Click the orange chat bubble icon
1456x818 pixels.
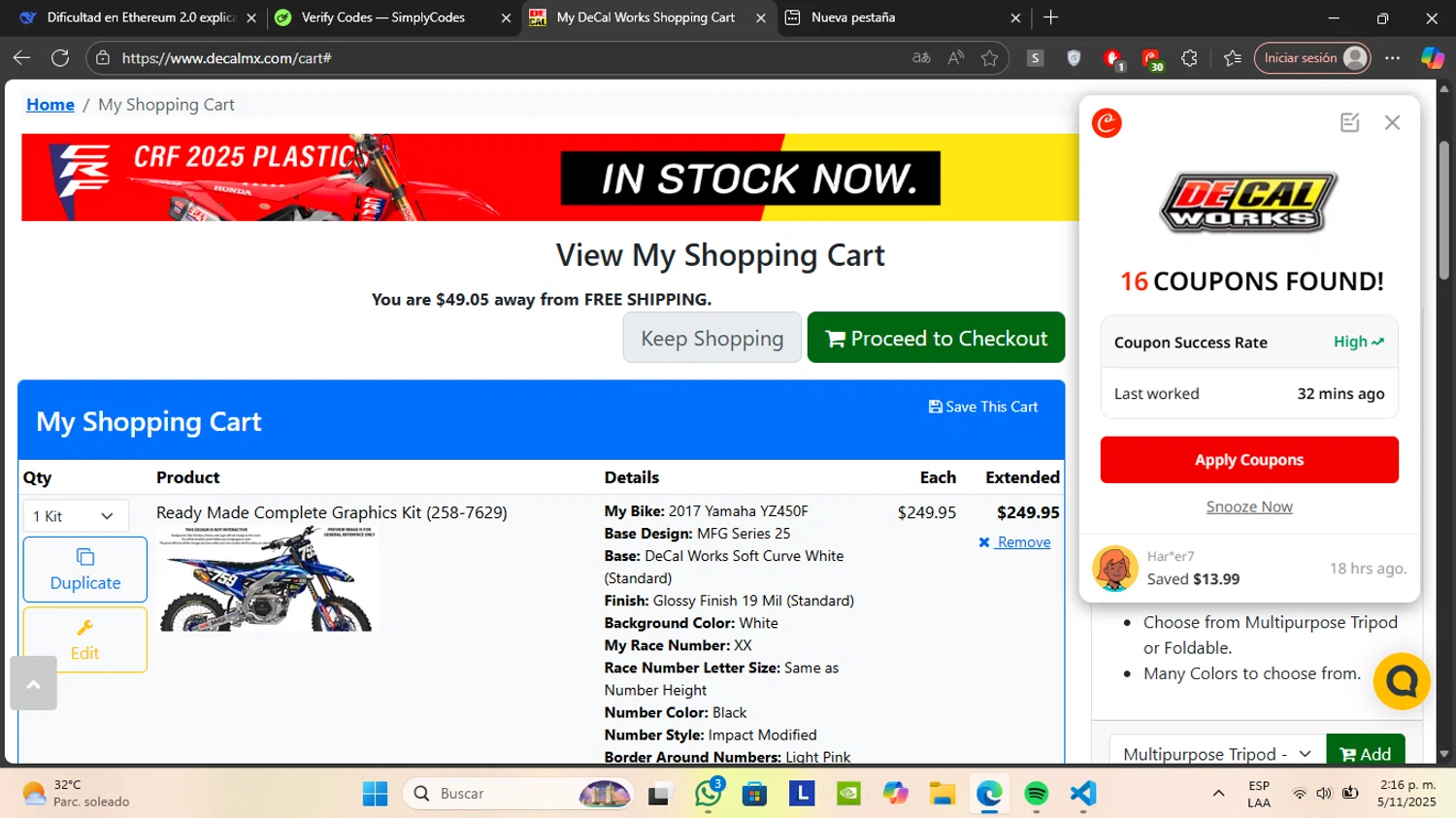click(x=1402, y=681)
